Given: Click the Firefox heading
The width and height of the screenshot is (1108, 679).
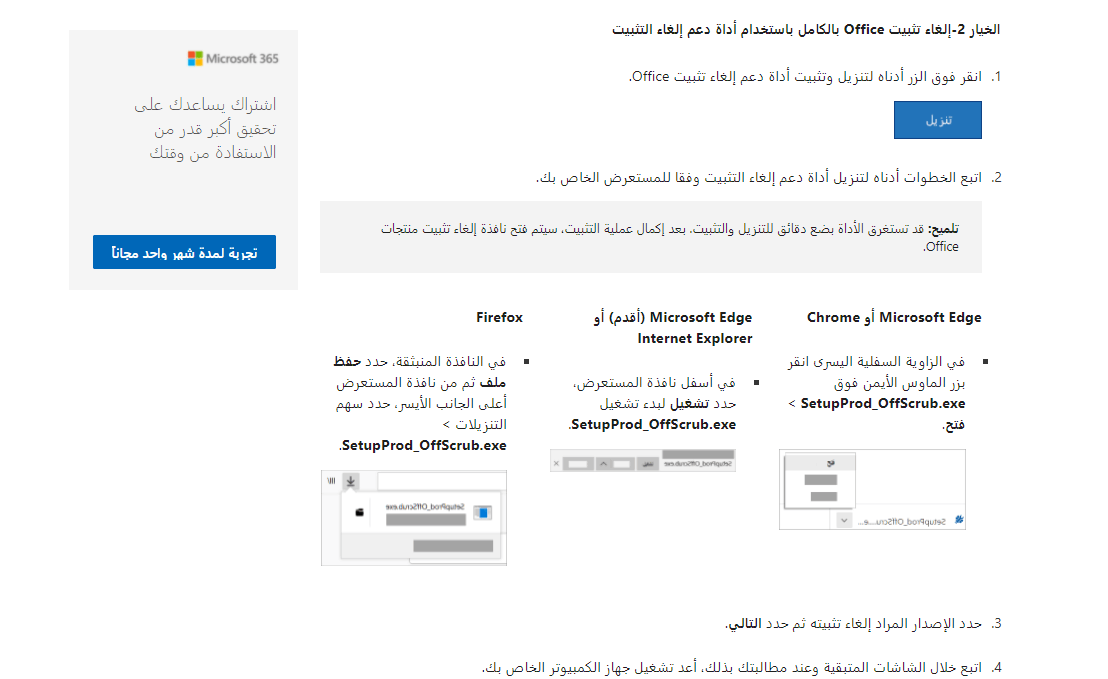Looking at the screenshot, I should 499,318.
